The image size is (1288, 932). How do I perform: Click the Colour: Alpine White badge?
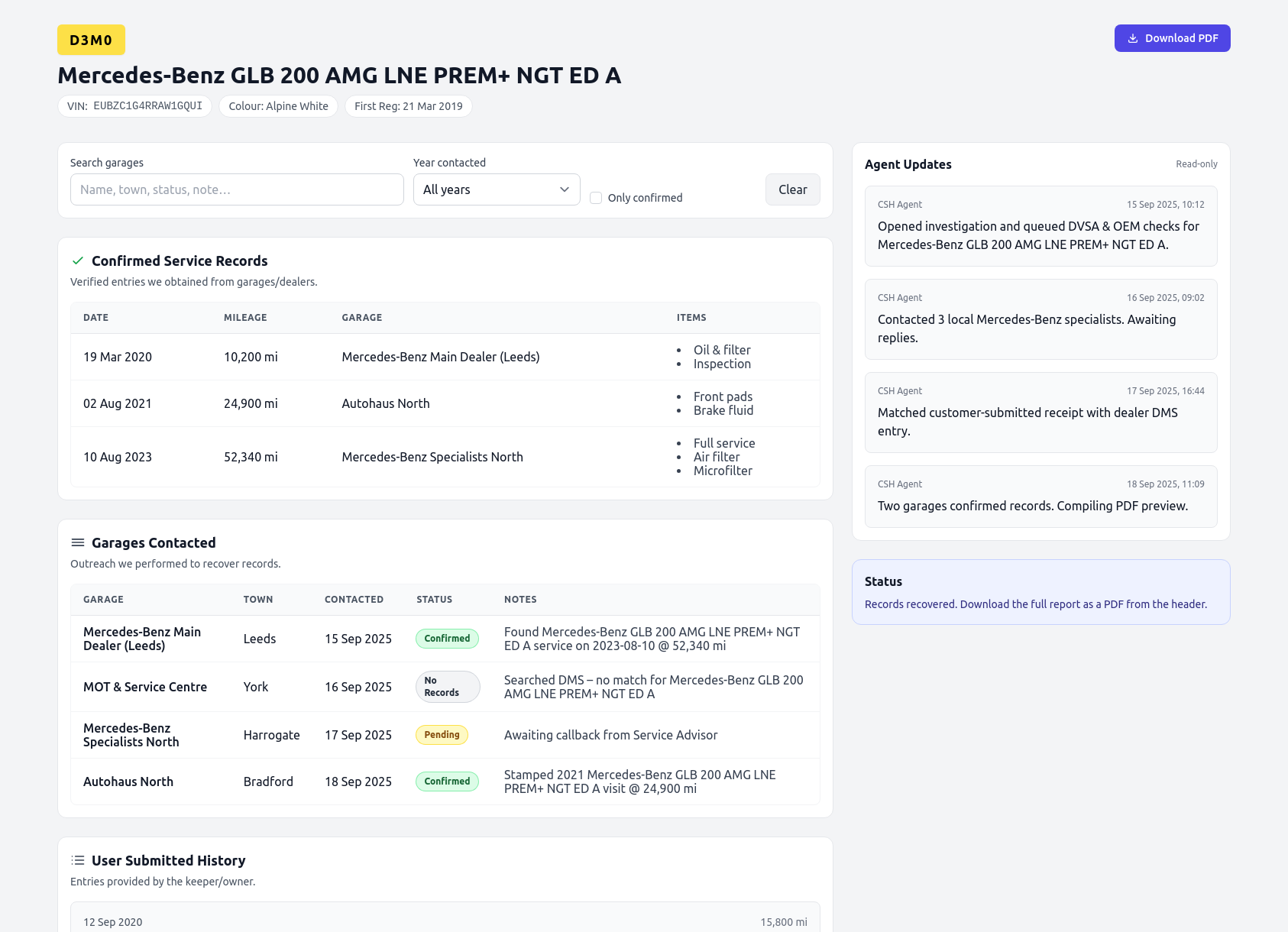click(x=278, y=106)
